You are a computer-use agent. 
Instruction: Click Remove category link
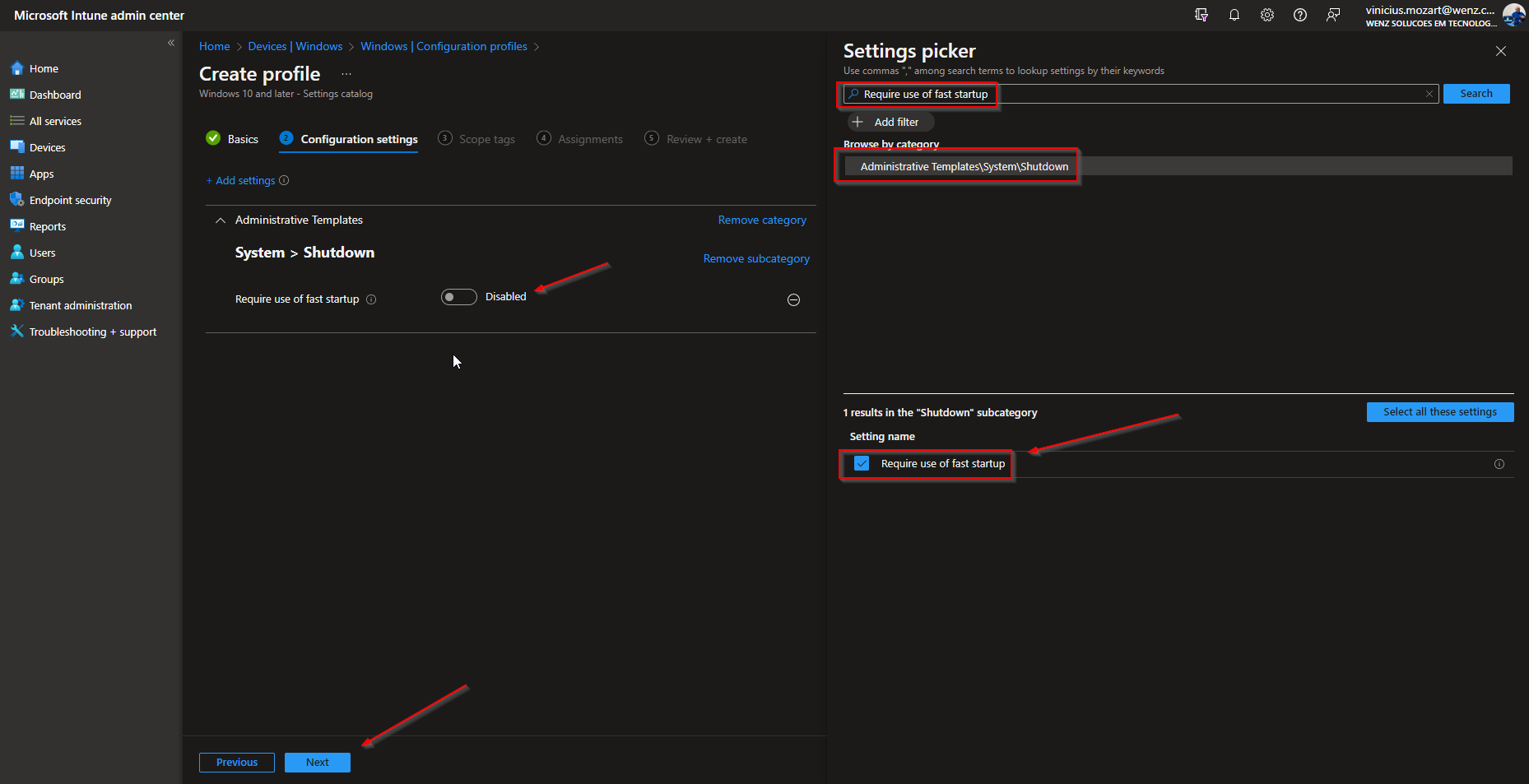click(x=762, y=220)
